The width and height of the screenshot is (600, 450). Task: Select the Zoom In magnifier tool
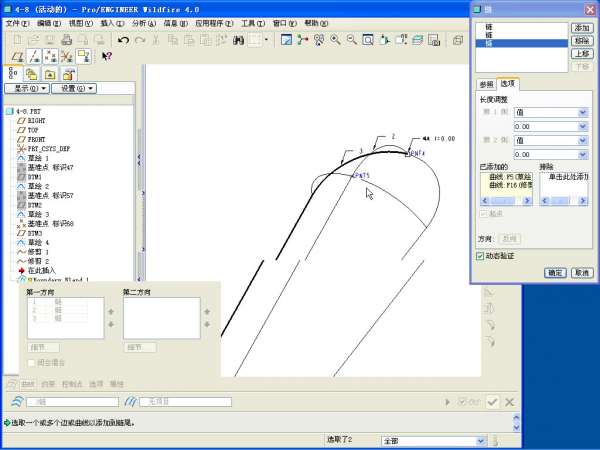coord(335,40)
